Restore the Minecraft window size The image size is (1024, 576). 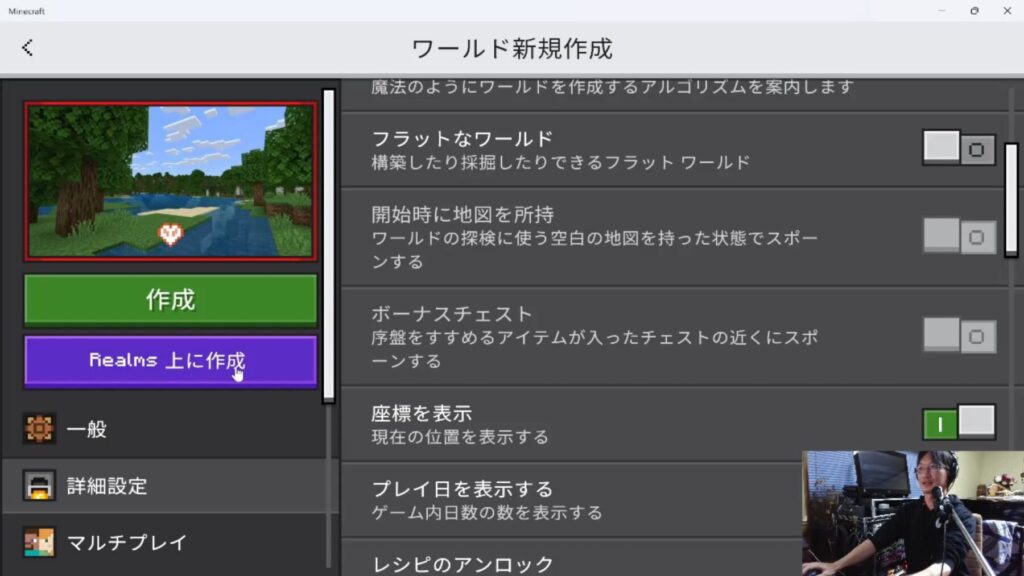pos(974,10)
